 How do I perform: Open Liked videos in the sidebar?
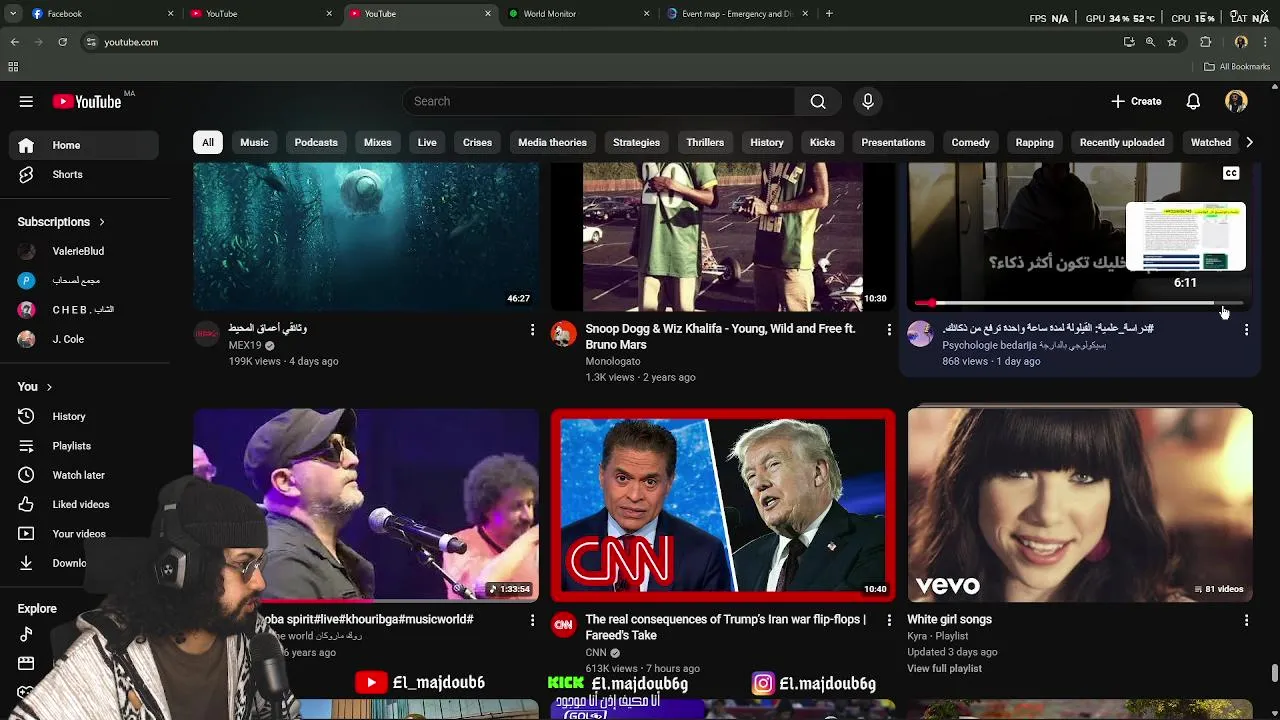tap(84, 504)
